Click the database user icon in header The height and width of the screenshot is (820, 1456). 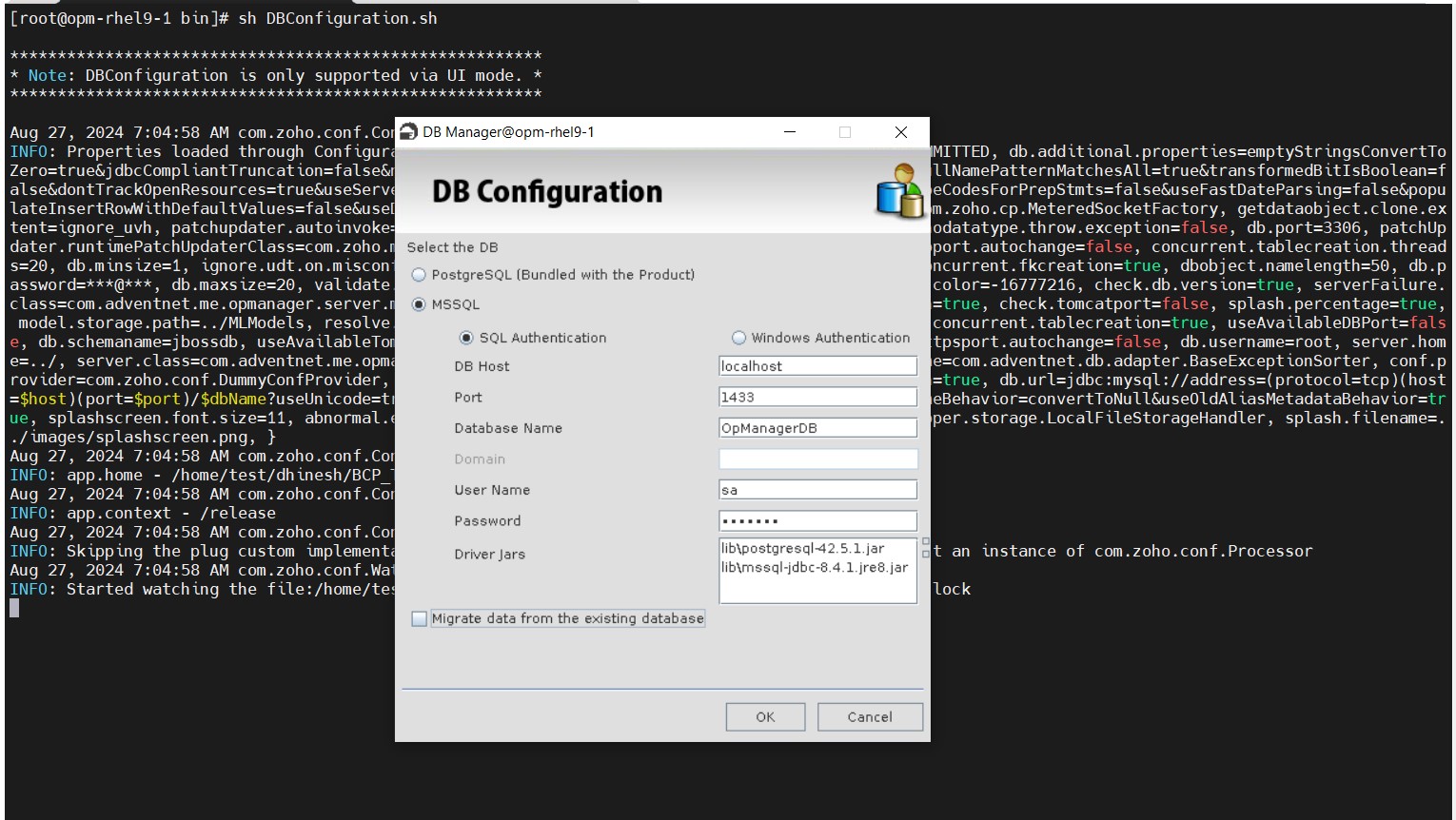899,190
